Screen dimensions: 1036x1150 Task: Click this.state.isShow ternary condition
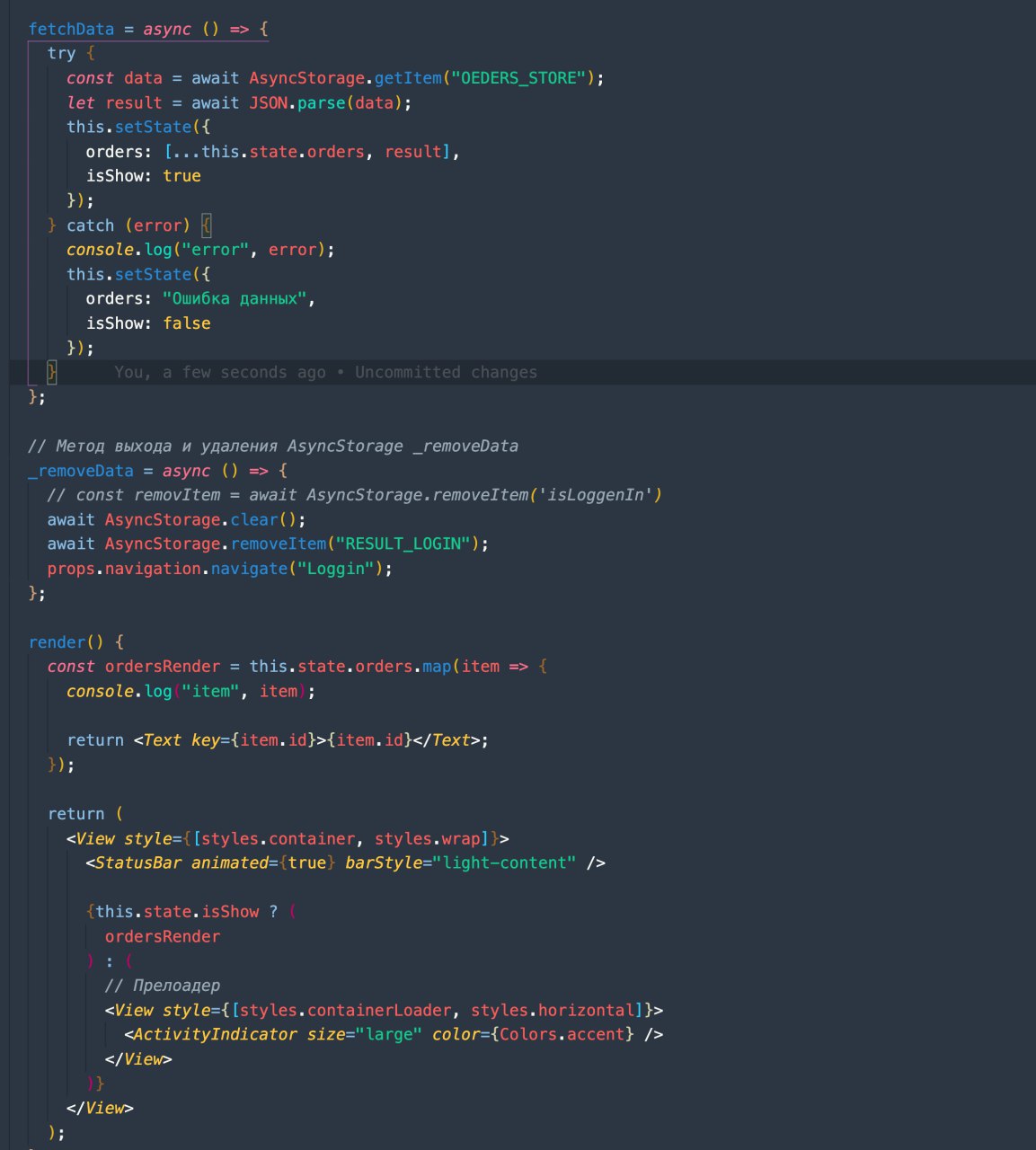coord(177,912)
